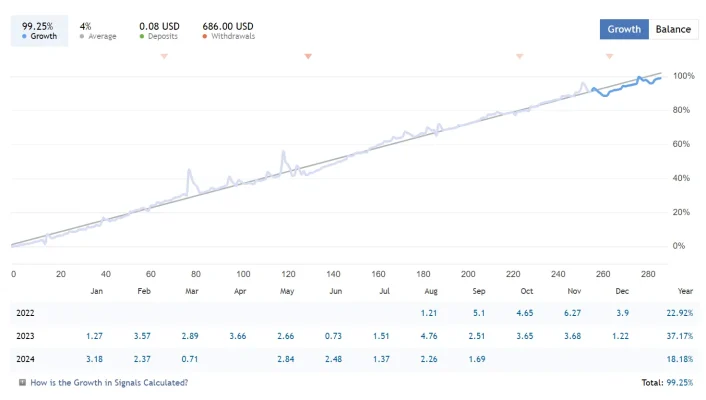Click the 2022 November value 6.27

click(x=572, y=313)
